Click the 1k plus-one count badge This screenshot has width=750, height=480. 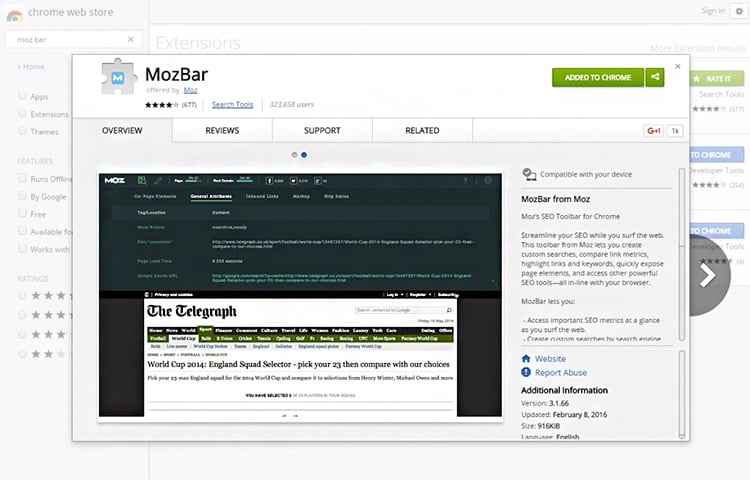point(675,131)
